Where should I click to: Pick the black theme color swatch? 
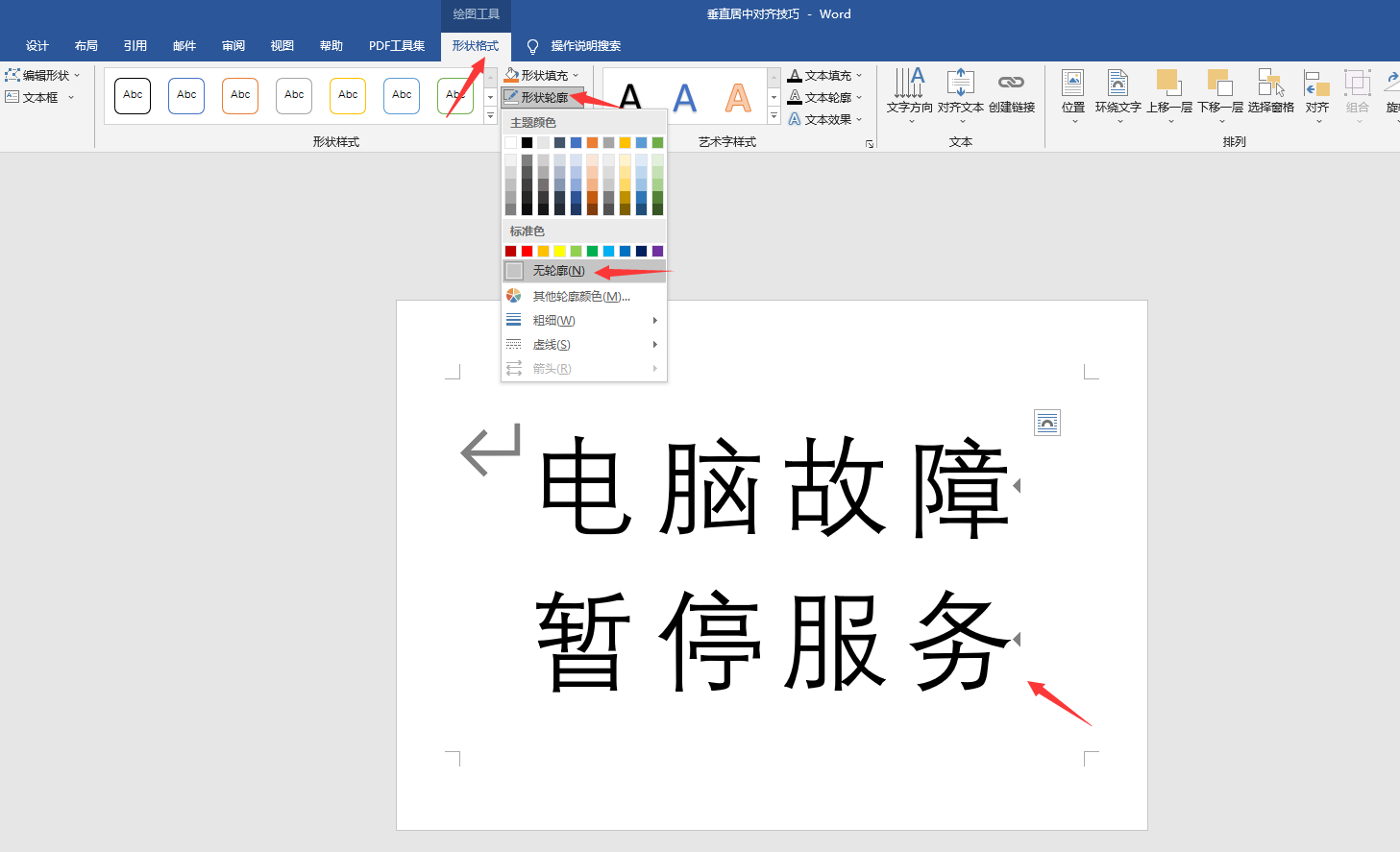pos(527,142)
